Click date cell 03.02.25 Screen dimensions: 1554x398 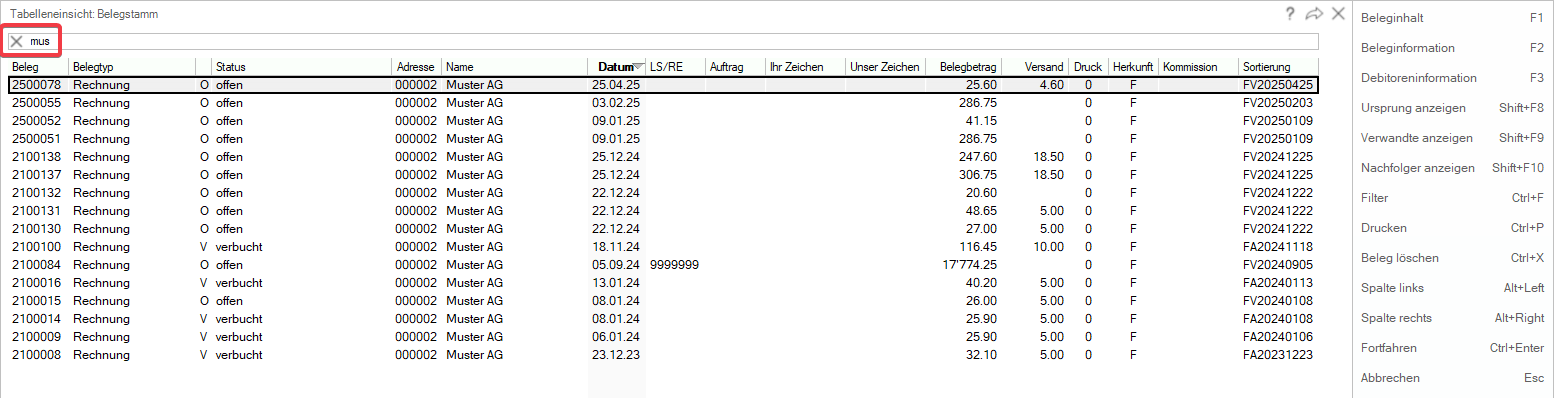[x=616, y=103]
